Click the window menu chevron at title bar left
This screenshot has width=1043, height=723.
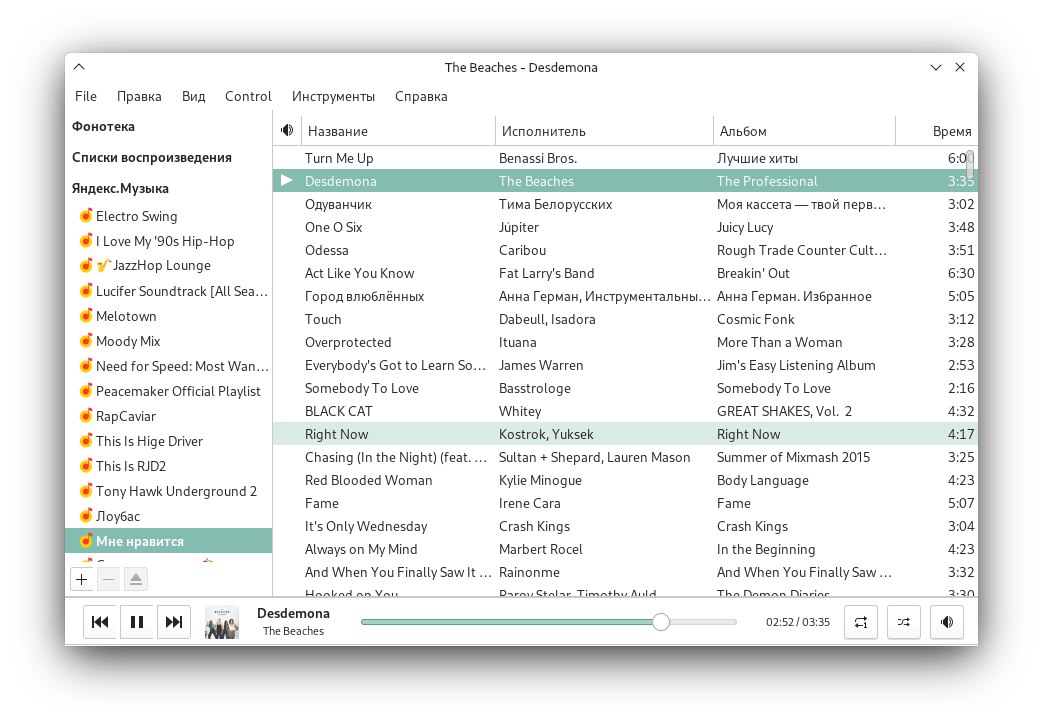pos(79,67)
